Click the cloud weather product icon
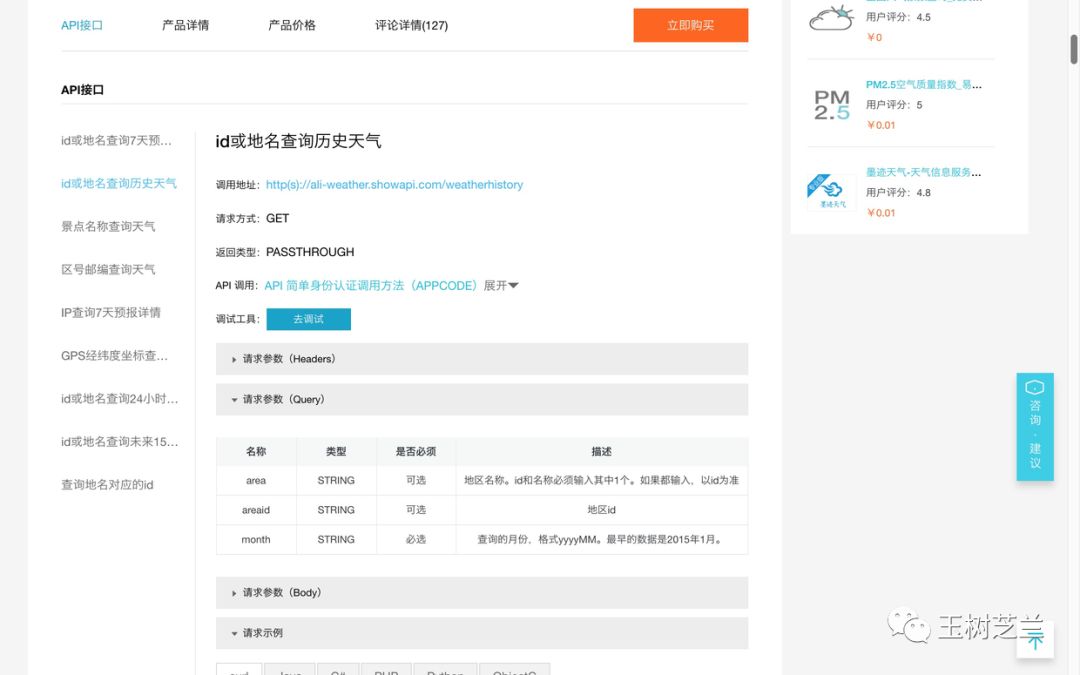Viewport: 1080px width, 675px height. [x=831, y=17]
